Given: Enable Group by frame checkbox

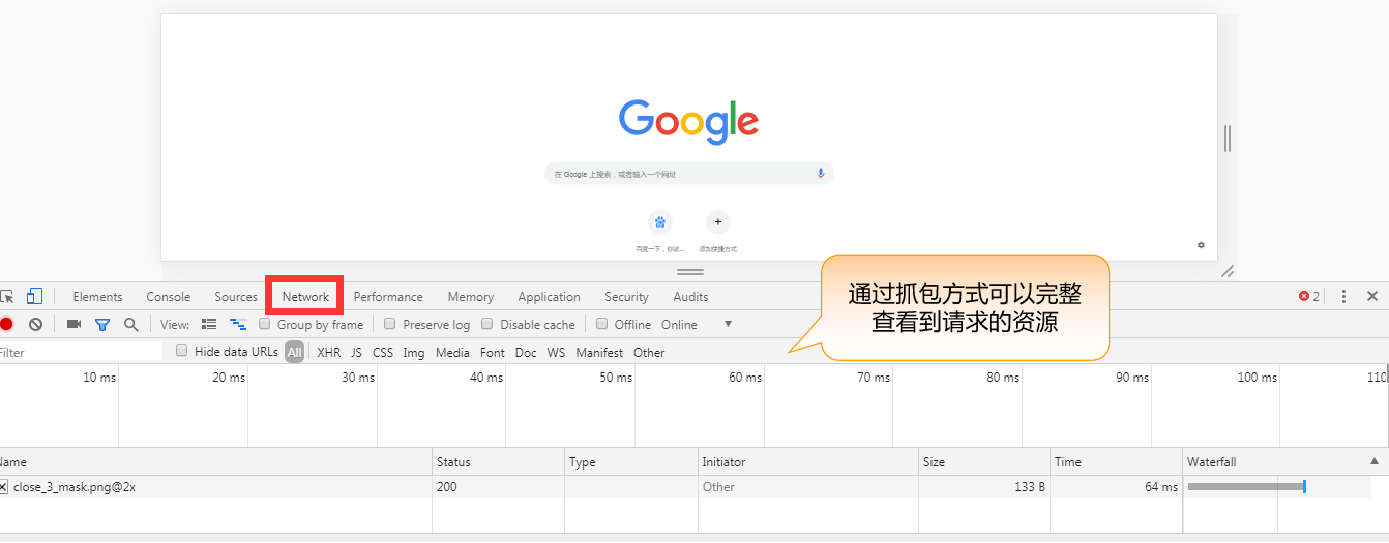Looking at the screenshot, I should (265, 324).
